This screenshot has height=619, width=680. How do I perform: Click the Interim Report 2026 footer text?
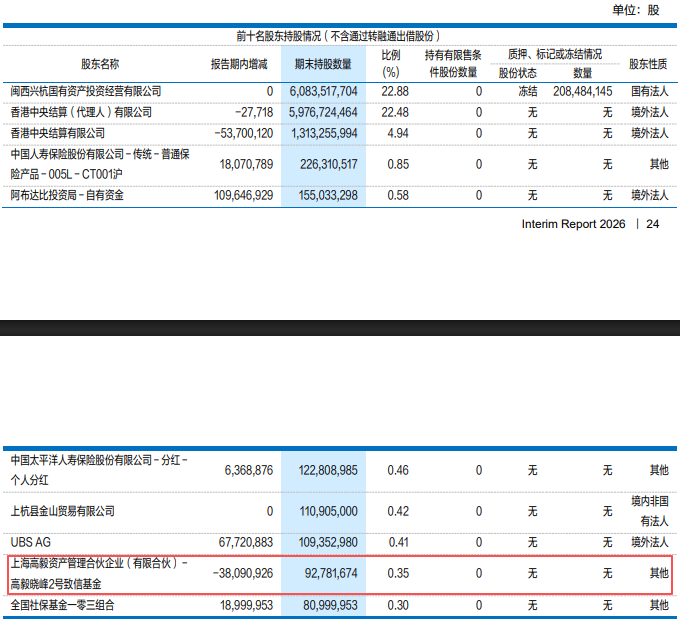click(573, 224)
